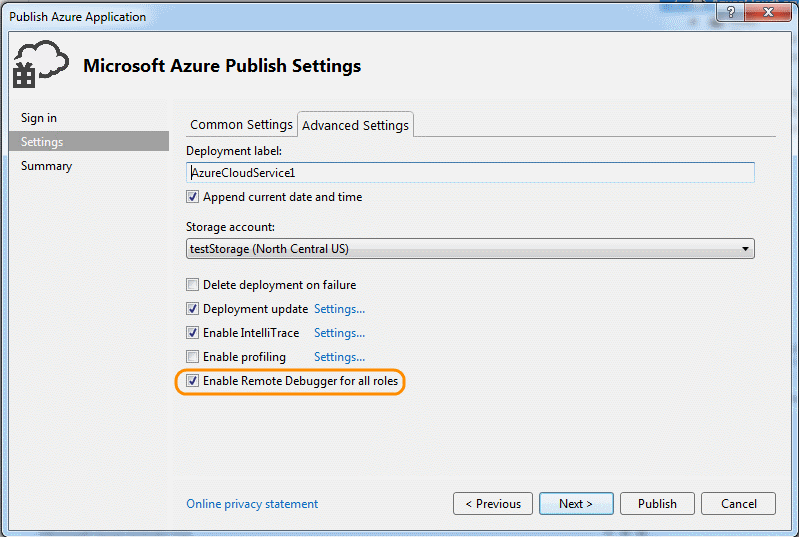Go to the Sign in step
The image size is (799, 537).
(39, 118)
